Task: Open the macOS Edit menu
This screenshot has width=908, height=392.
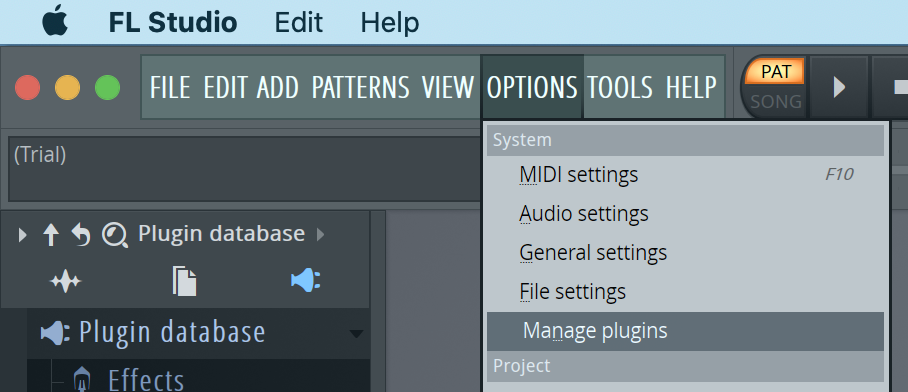Action: pos(298,23)
